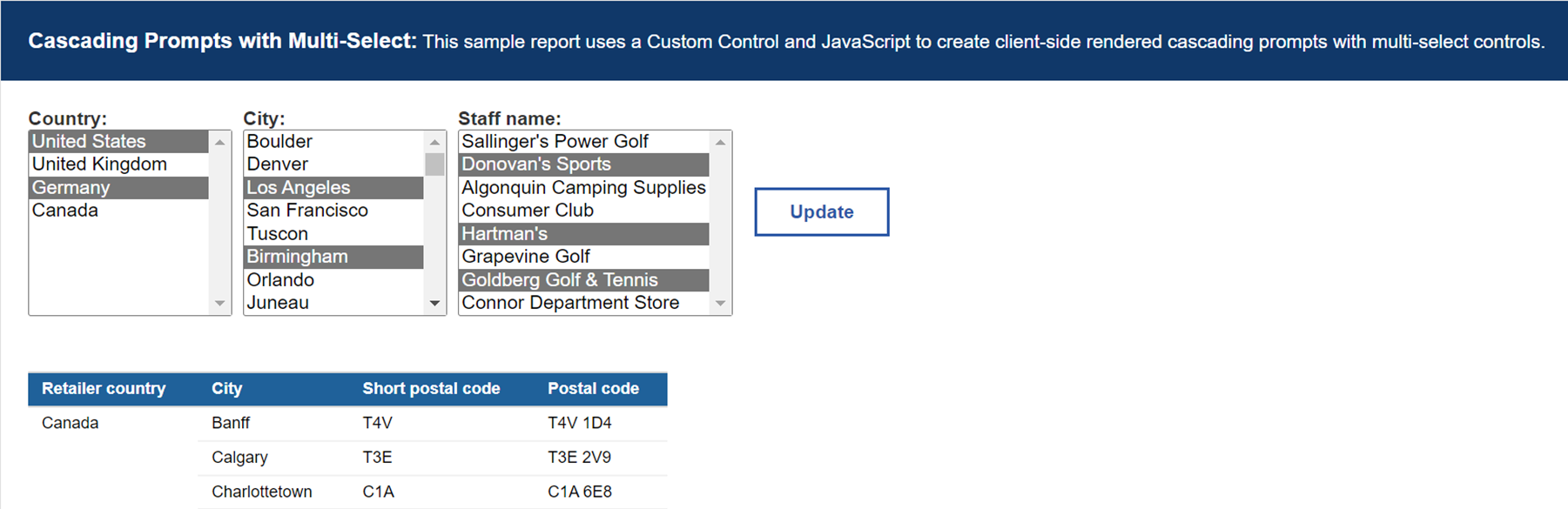Deselect Germany in Country list
This screenshot has height=509, width=1568.
[71, 188]
